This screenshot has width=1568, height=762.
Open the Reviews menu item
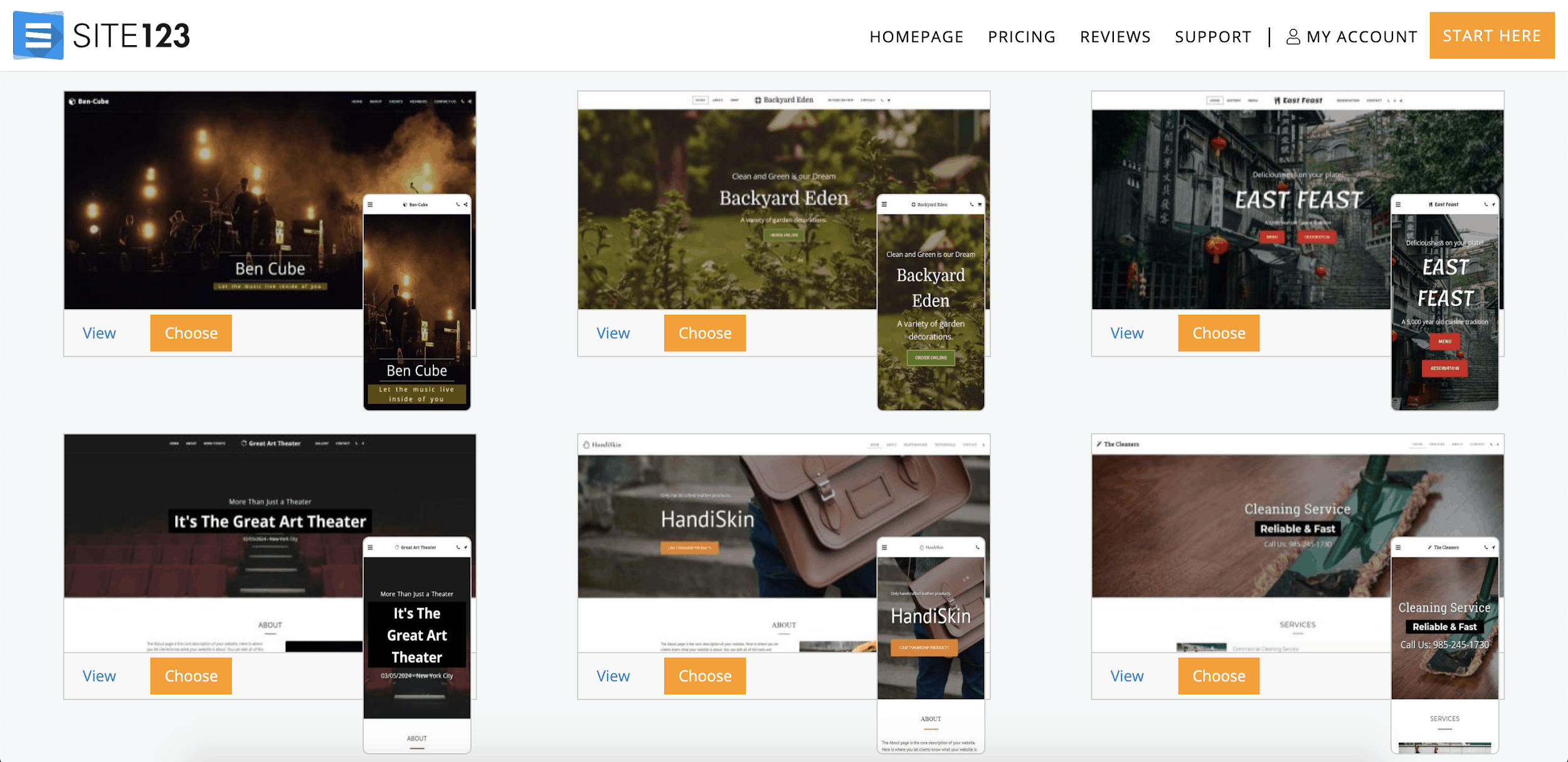(1115, 37)
